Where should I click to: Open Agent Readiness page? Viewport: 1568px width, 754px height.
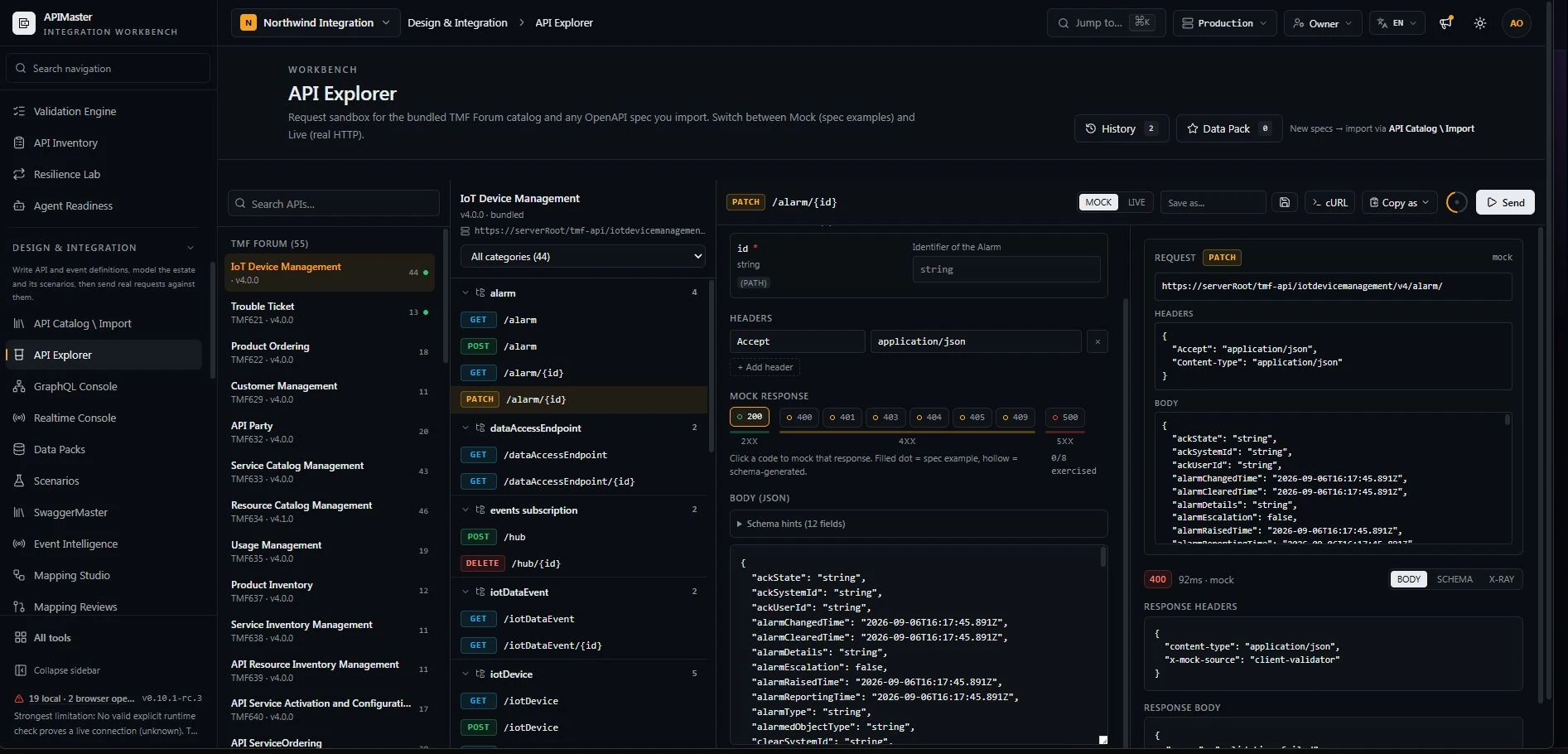click(x=73, y=205)
